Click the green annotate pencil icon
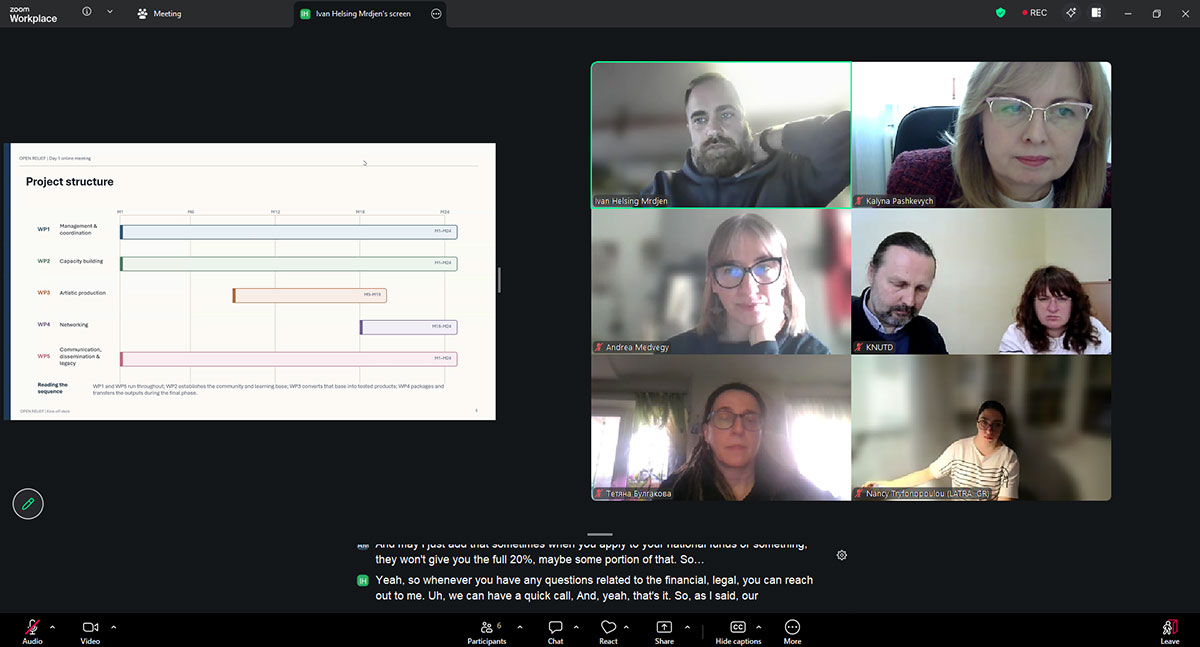The height and width of the screenshot is (647, 1200). tap(28, 504)
